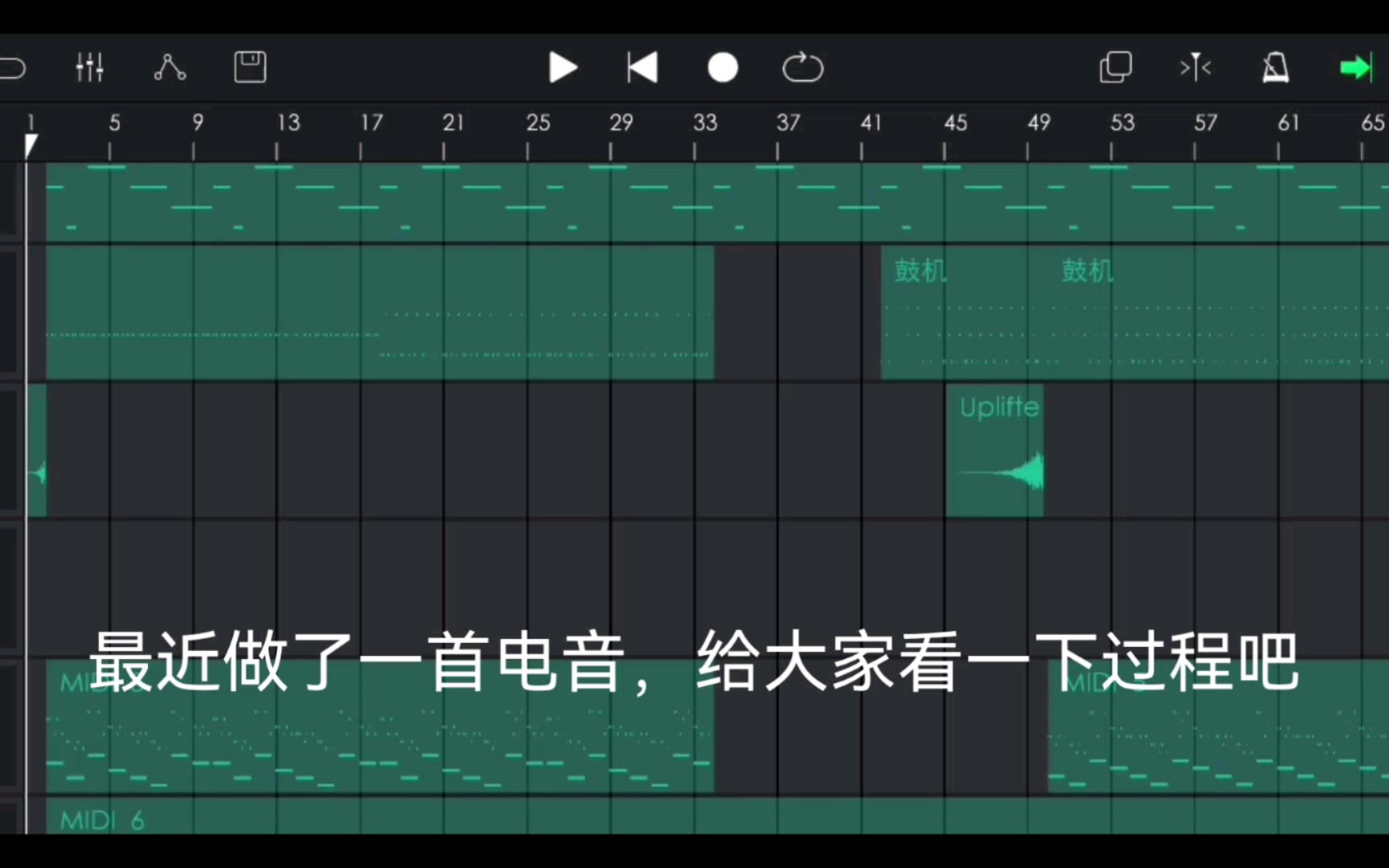Select the top track melody MIDI clip
1389x868 pixels.
click(717, 203)
